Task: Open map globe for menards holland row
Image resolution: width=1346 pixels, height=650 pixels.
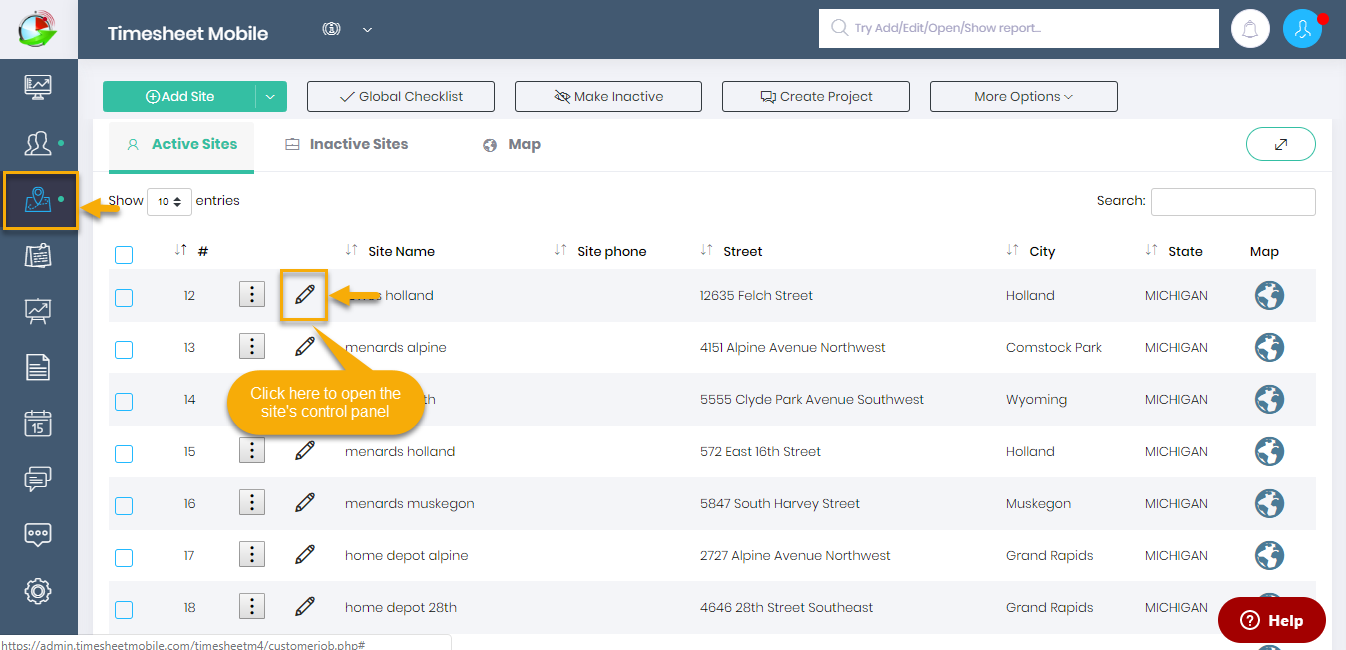Action: coord(1270,451)
